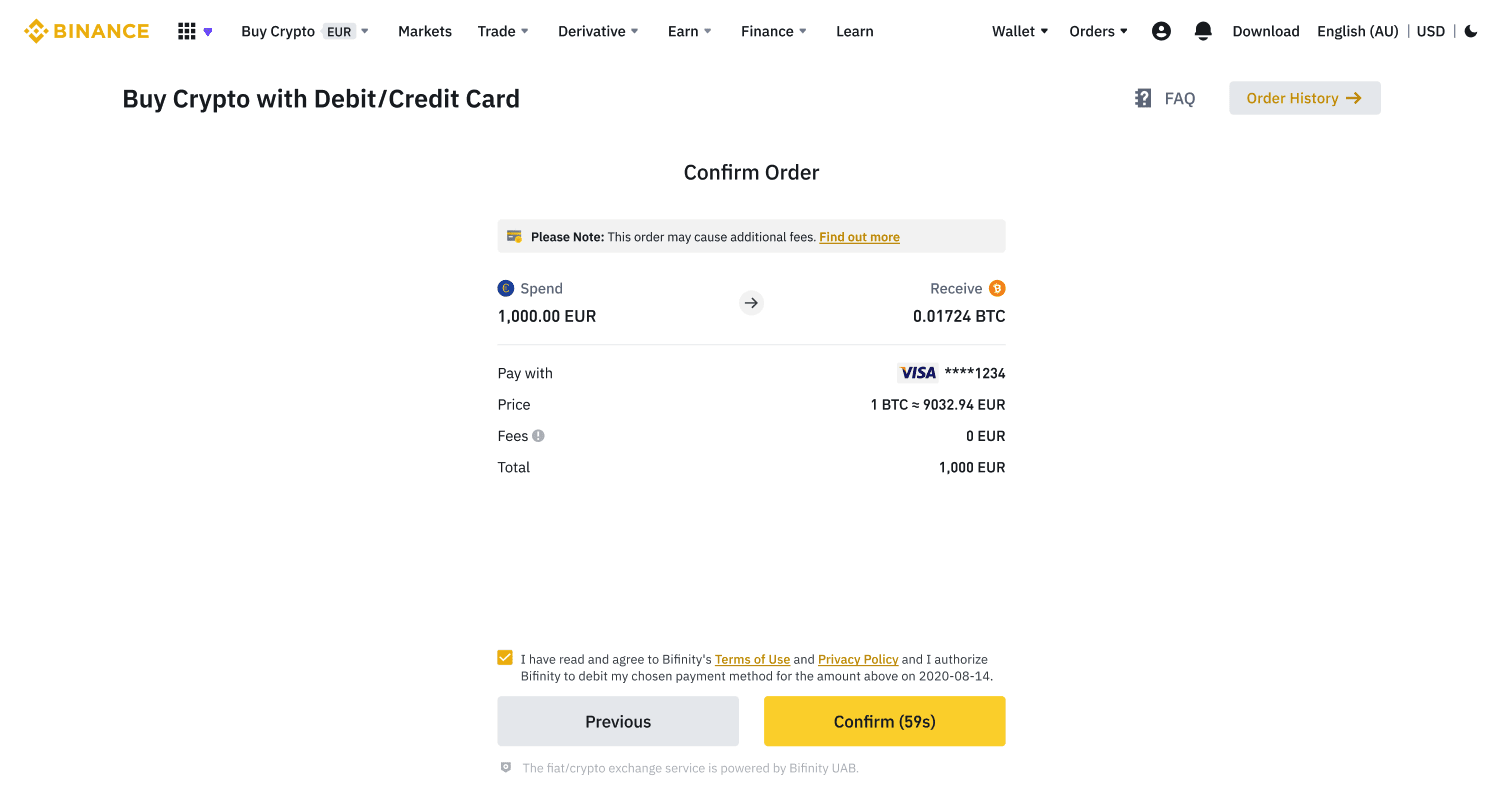Open the apps grid menu icon
Screen dimensions: 1496x790
[x=186, y=31]
